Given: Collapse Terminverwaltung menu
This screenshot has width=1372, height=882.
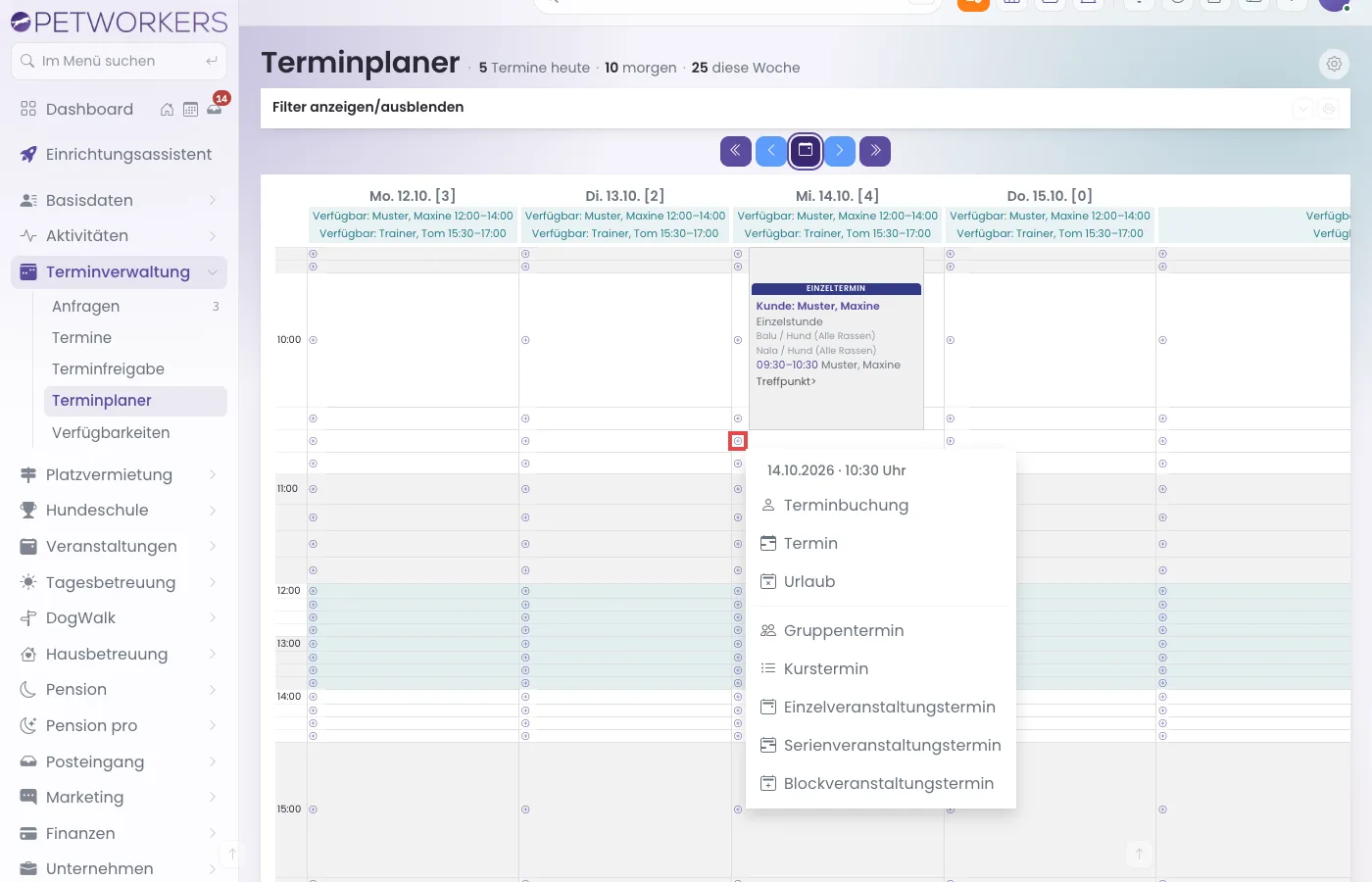Looking at the screenshot, I should coord(119,271).
